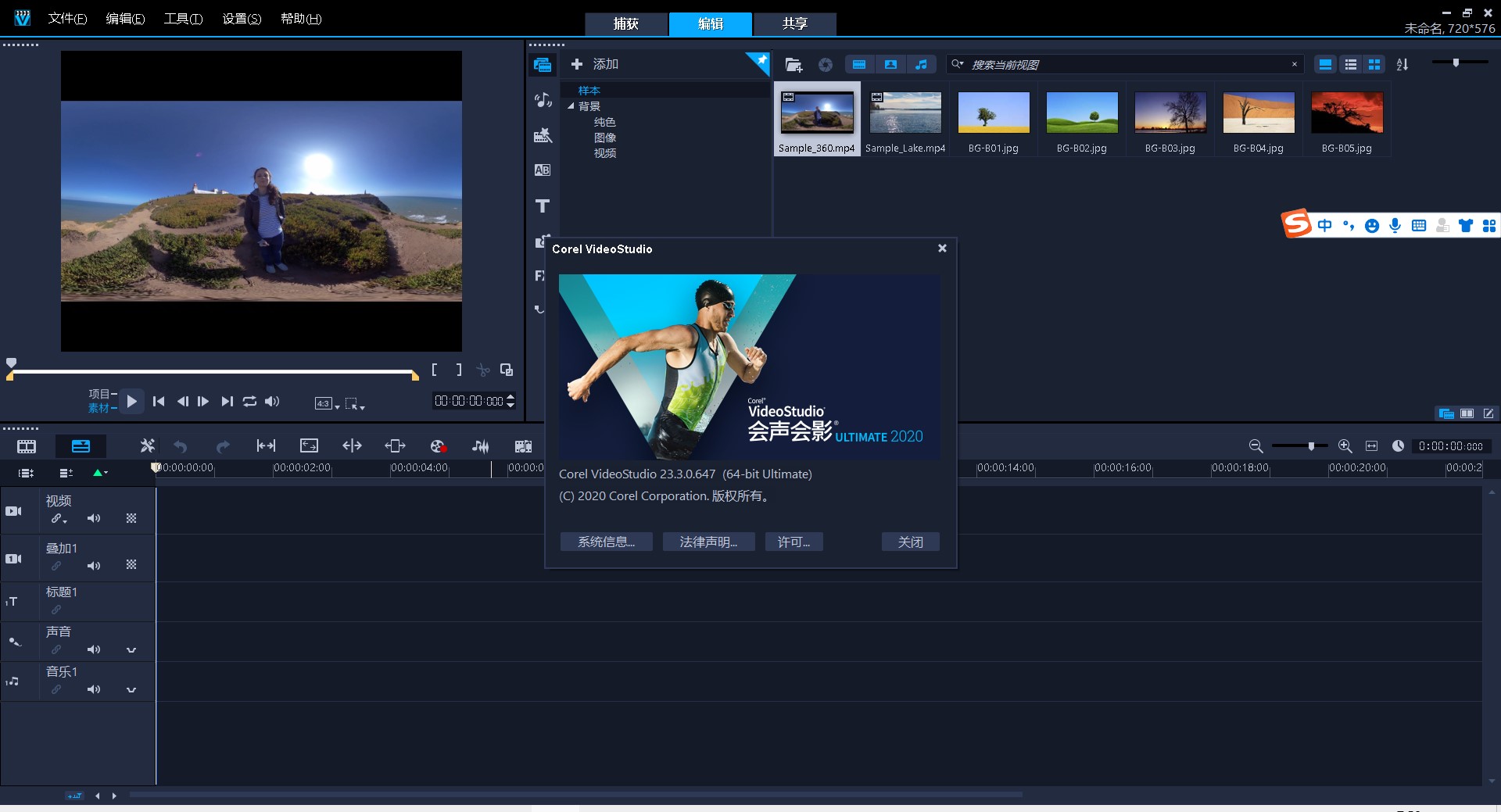Open the 设置(S) menu
Viewport: 1501px width, 812px height.
point(242,19)
